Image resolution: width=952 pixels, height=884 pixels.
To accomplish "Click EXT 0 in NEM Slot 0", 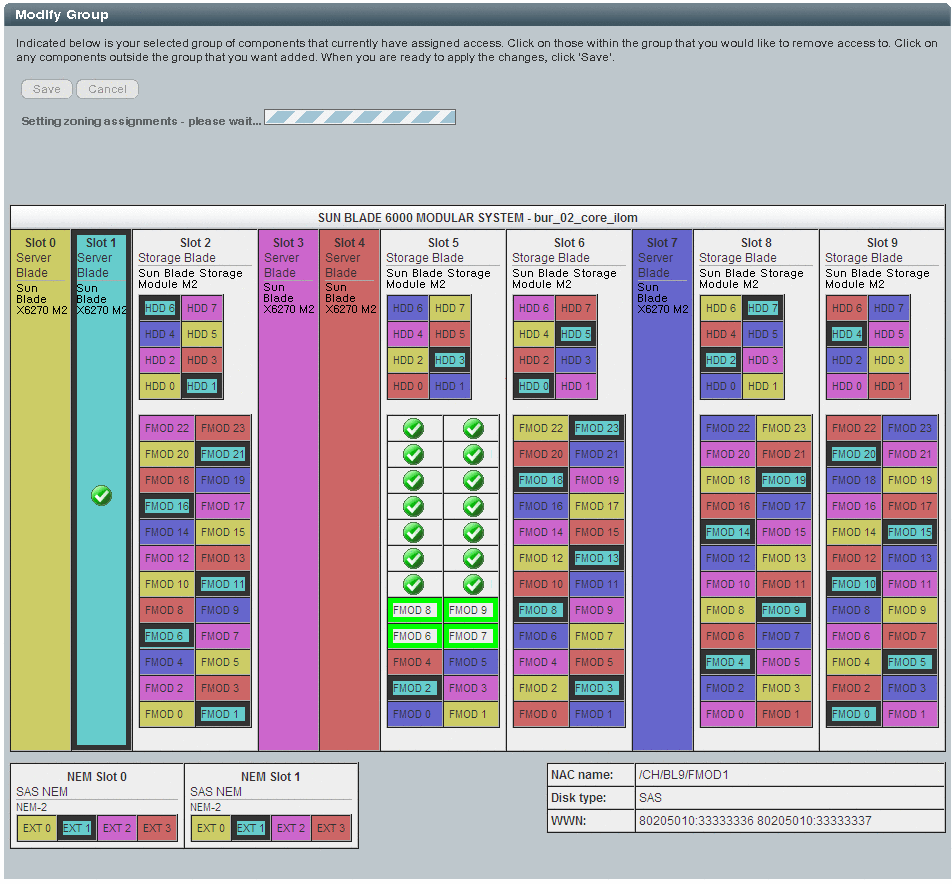I will coord(37,828).
